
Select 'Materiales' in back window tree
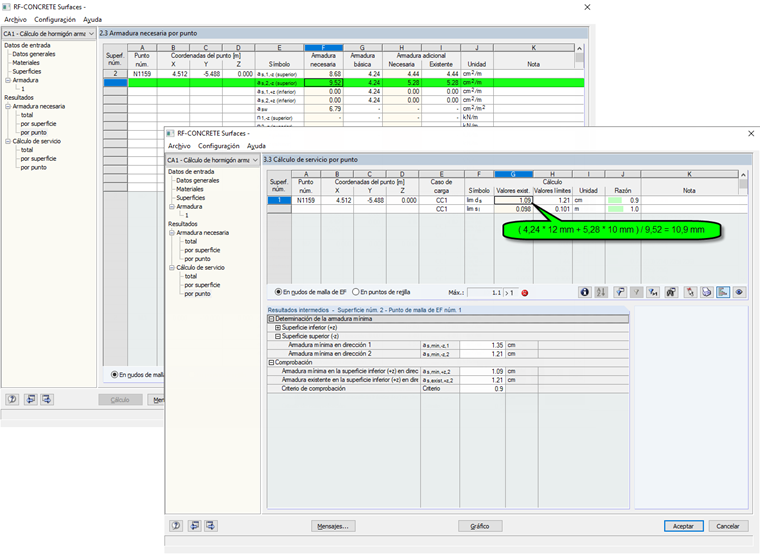tap(26, 63)
